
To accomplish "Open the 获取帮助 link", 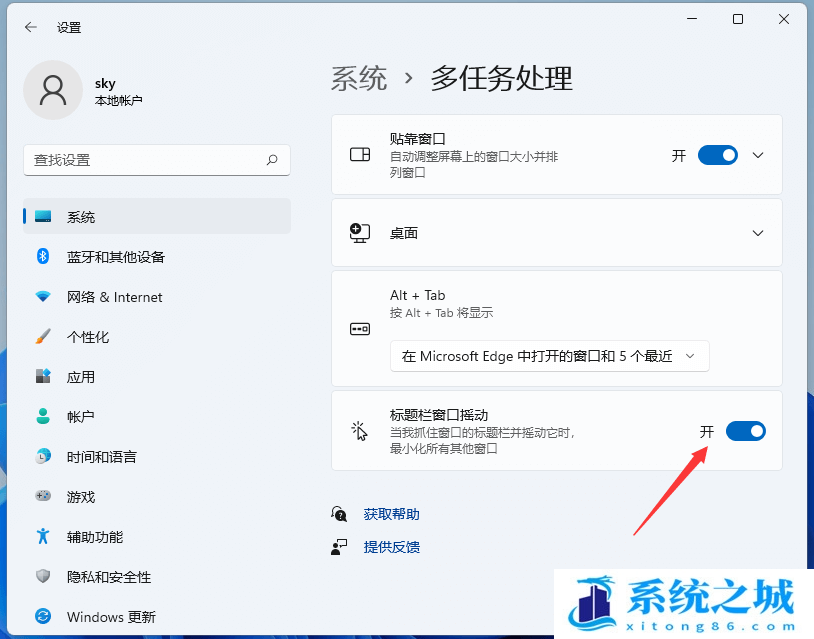I will click(x=391, y=513).
